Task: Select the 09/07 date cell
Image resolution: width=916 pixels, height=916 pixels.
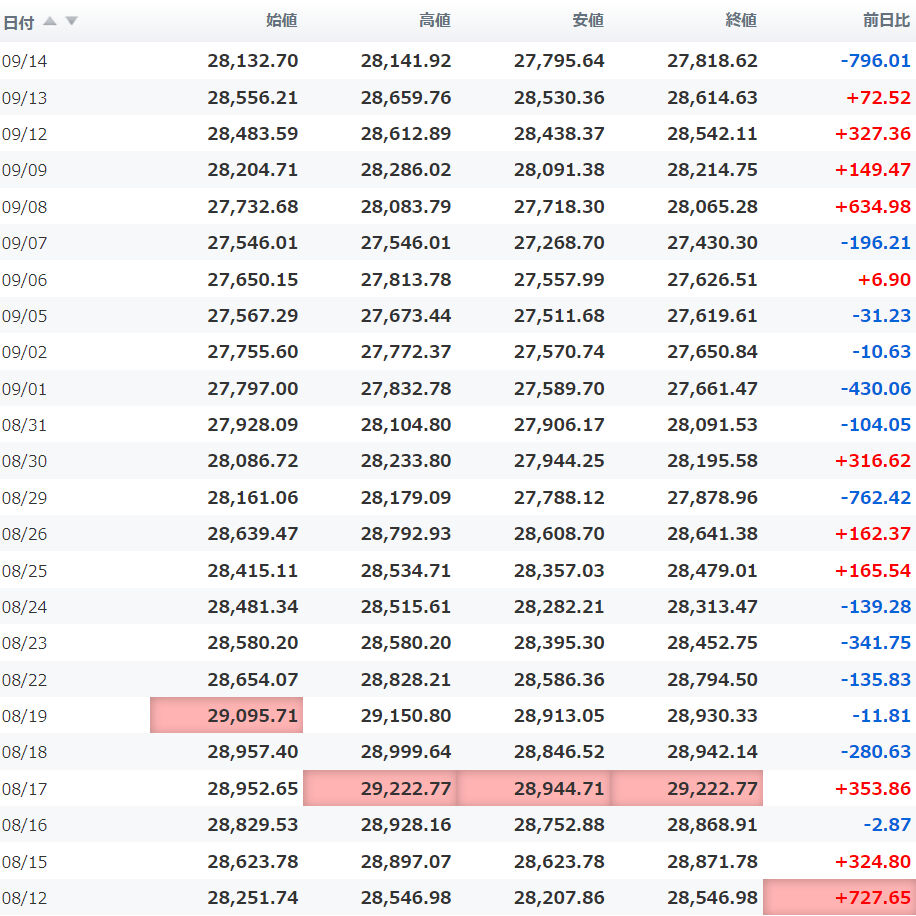Action: (x=25, y=244)
